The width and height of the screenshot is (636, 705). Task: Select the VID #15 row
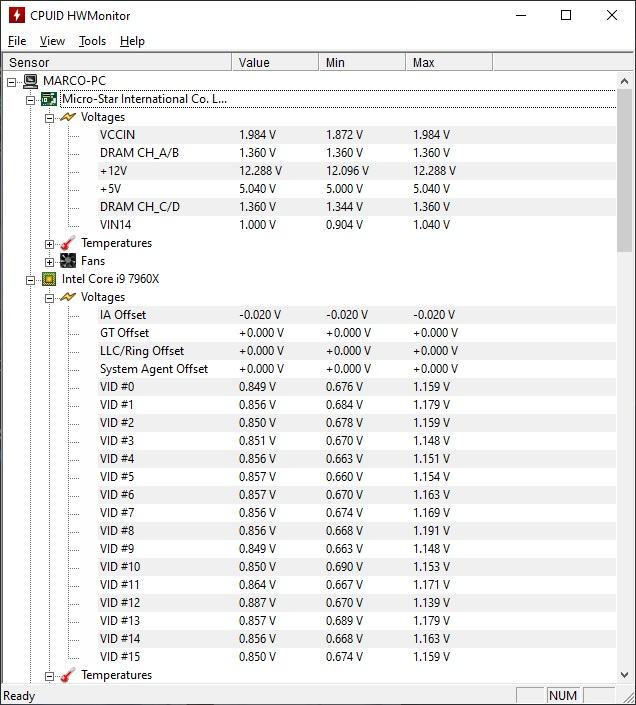coord(357,656)
